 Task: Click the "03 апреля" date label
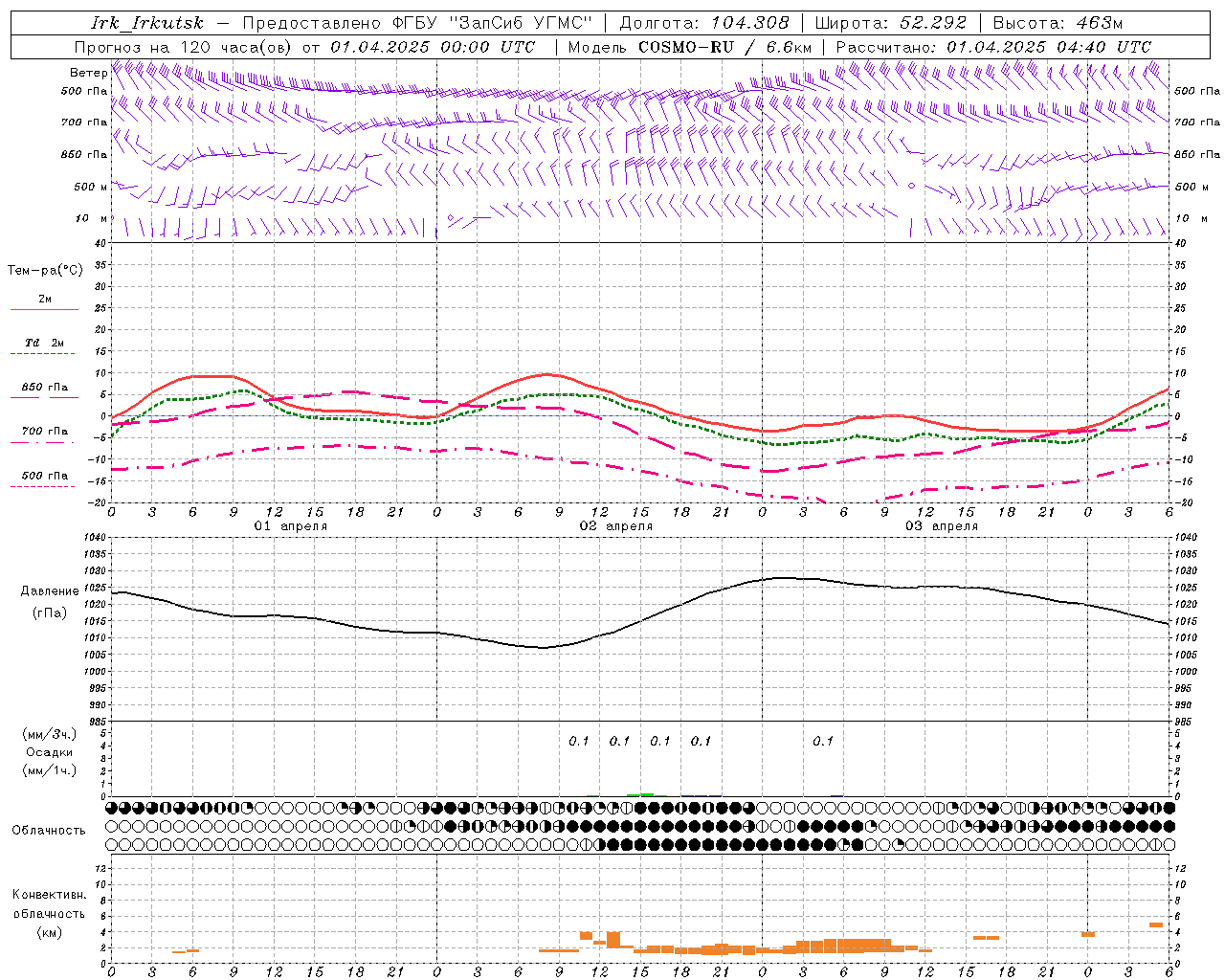click(941, 526)
